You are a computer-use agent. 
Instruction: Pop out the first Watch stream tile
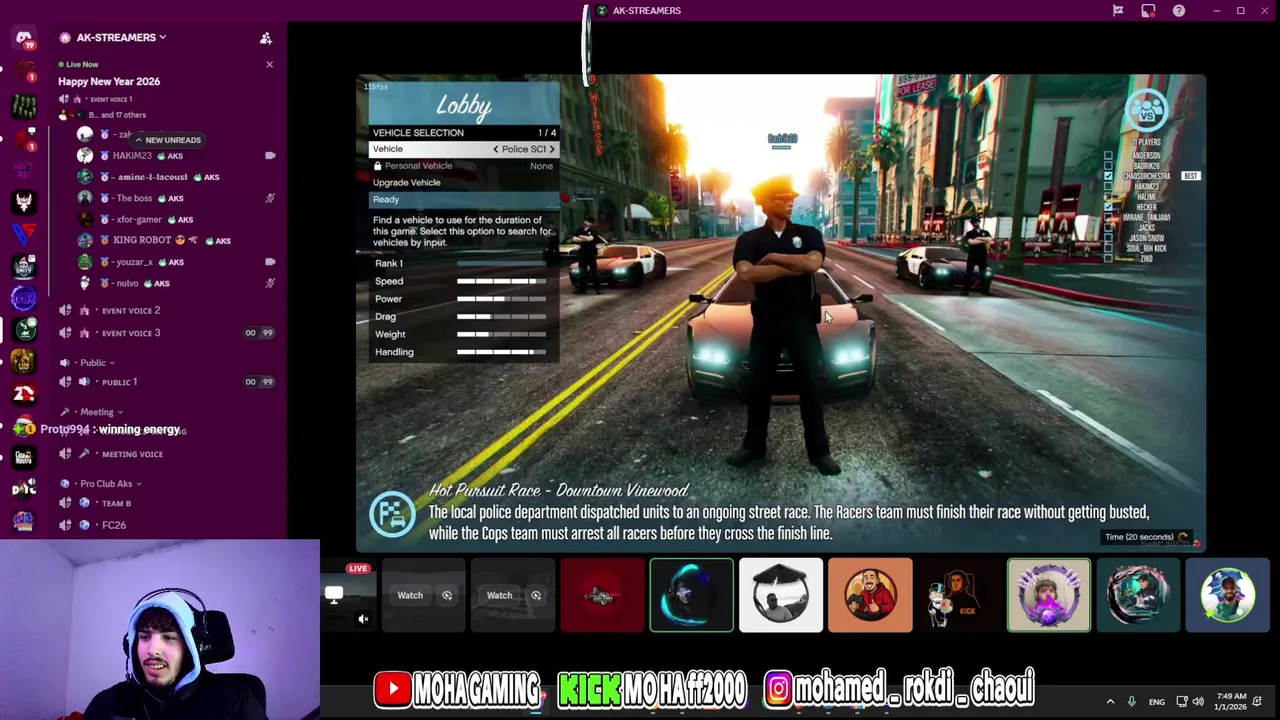click(x=447, y=596)
